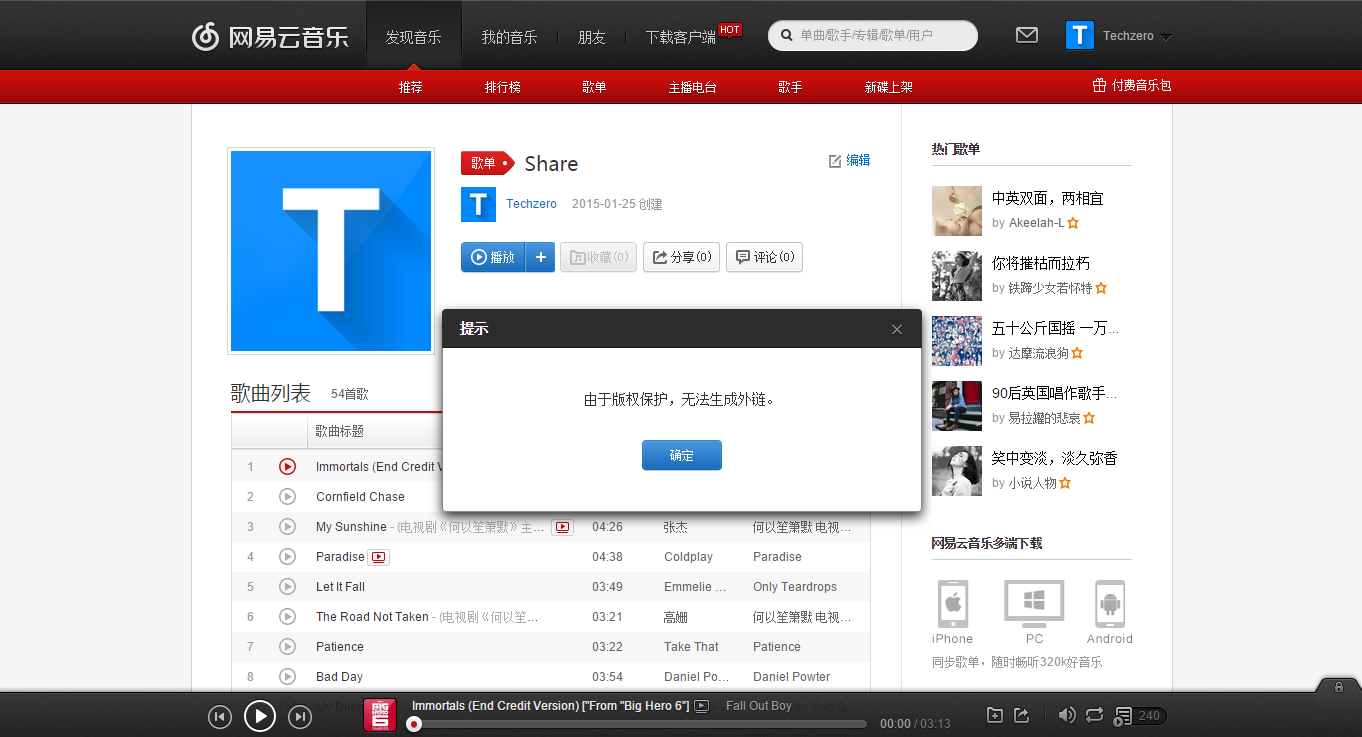Image resolution: width=1362 pixels, height=737 pixels.
Task: Click the Only Teardrops album link
Action: (795, 587)
